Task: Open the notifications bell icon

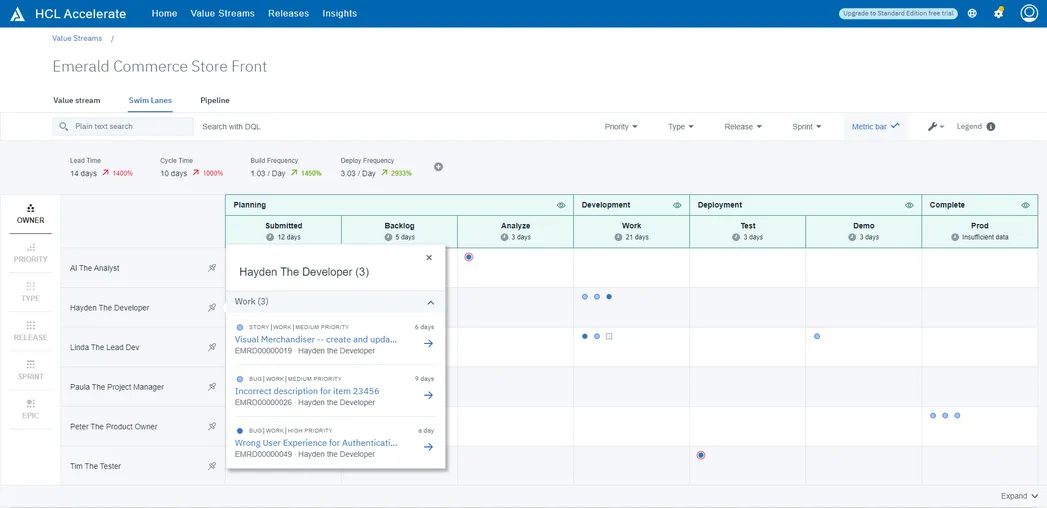Action: coord(998,13)
